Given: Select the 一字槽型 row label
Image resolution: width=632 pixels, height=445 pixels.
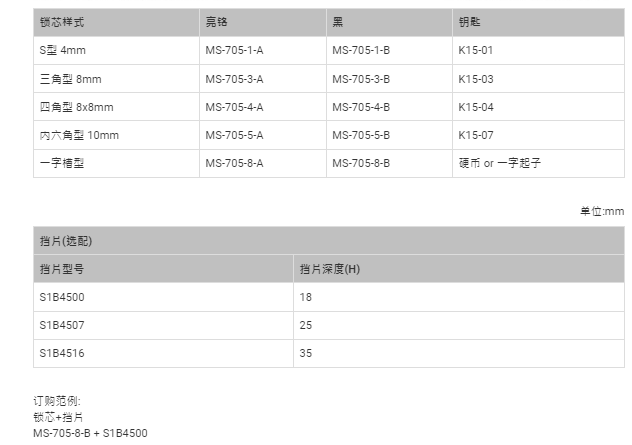Looking at the screenshot, I should [x=62, y=163].
